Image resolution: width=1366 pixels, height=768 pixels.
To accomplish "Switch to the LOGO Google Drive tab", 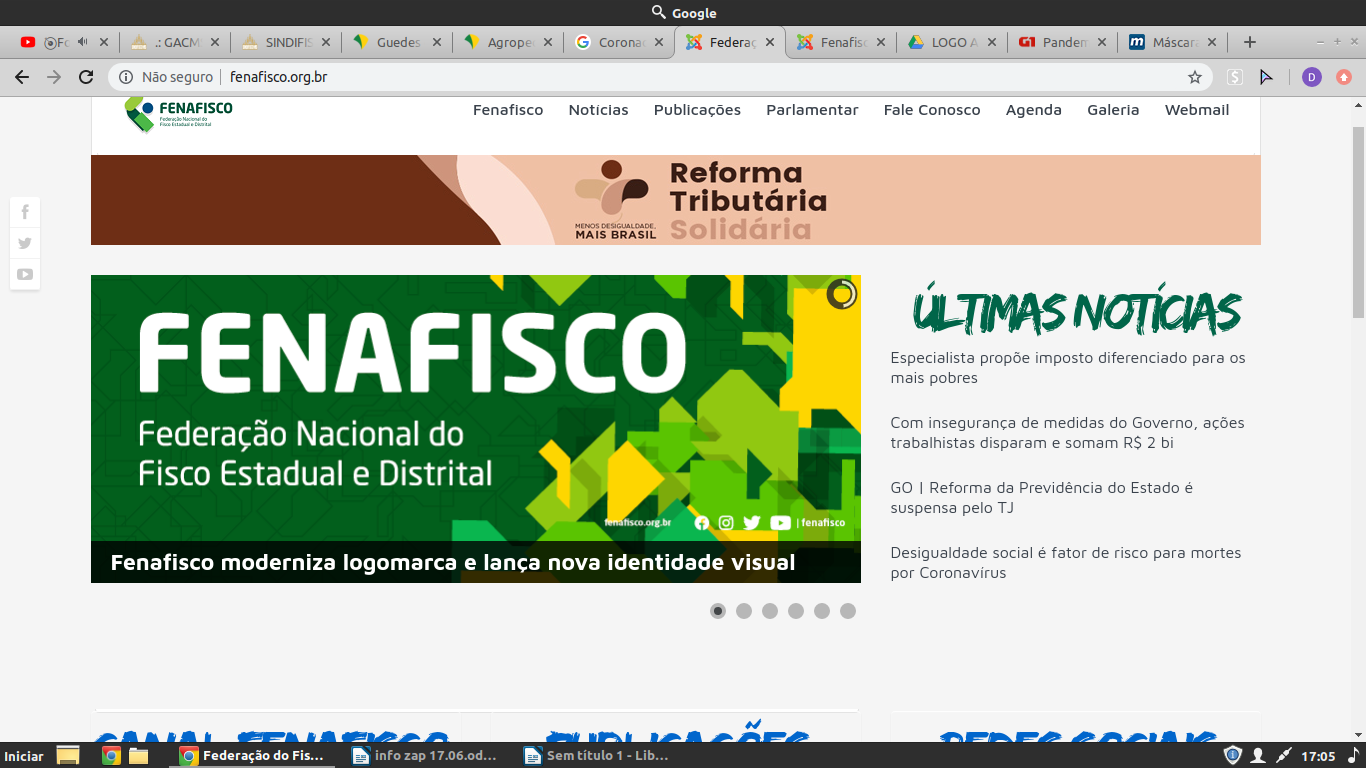I will [x=952, y=42].
